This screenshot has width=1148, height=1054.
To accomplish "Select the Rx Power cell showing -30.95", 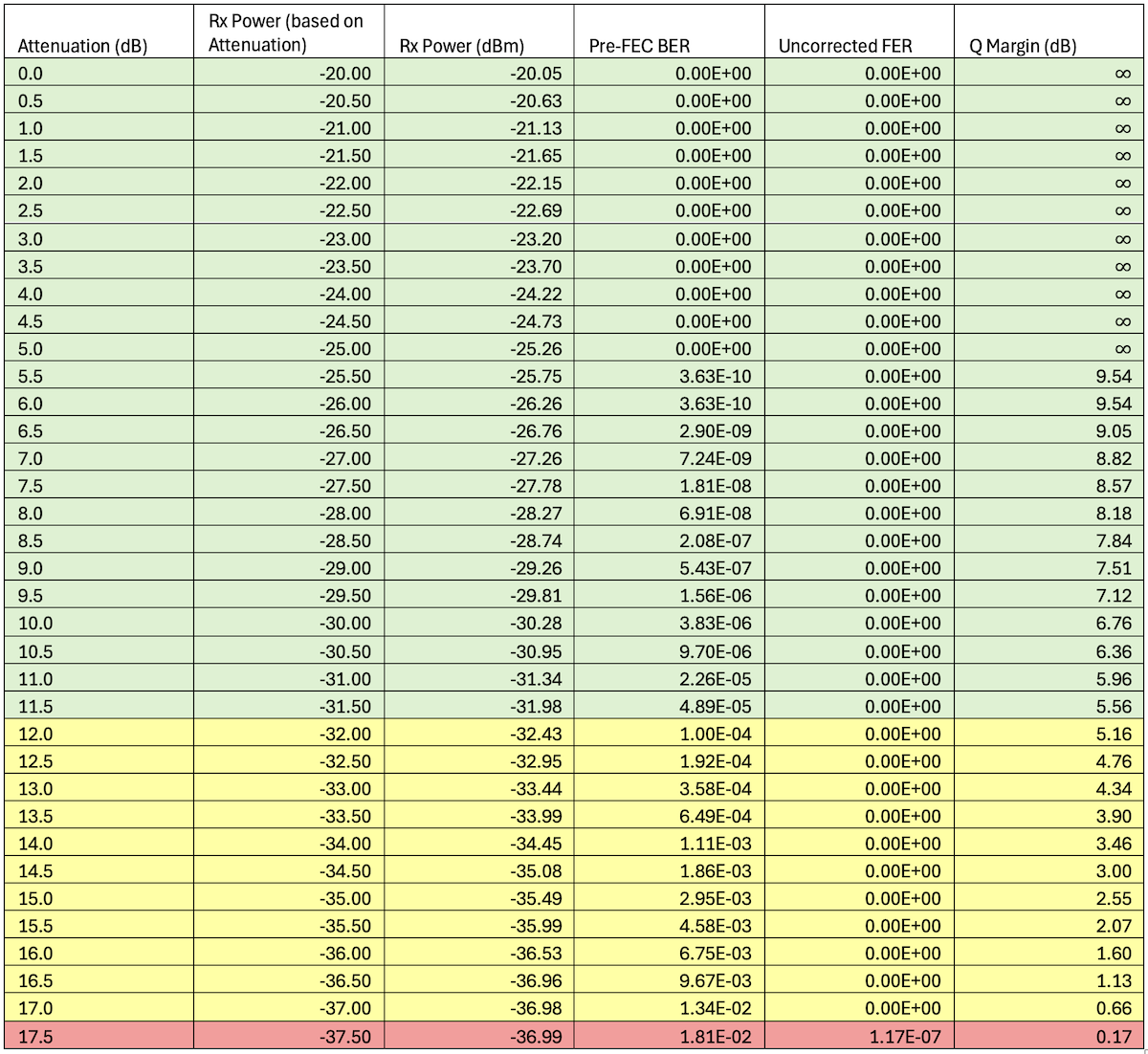I will pyautogui.click(x=479, y=651).
